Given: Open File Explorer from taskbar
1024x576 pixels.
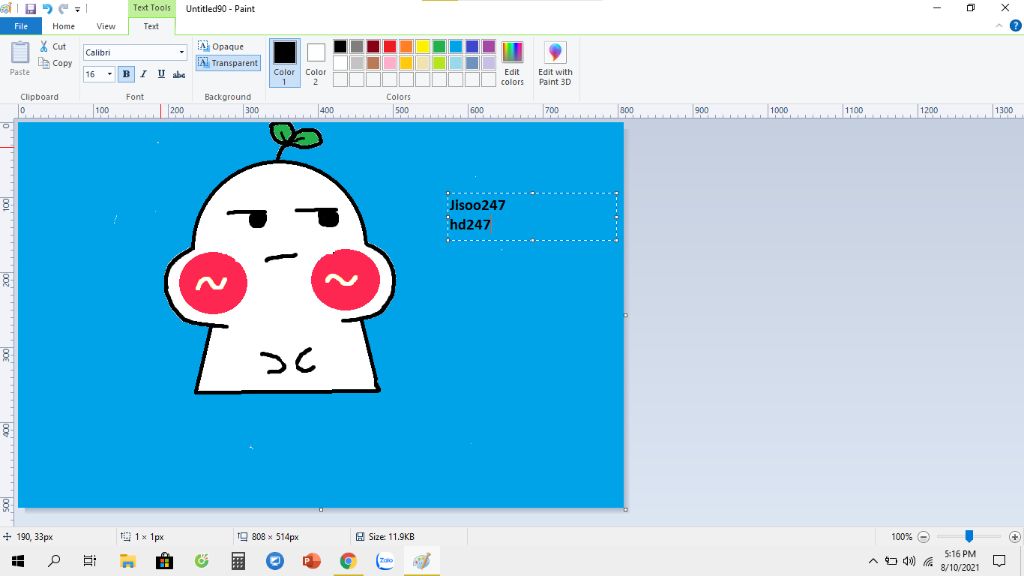Looking at the screenshot, I should coord(127,561).
